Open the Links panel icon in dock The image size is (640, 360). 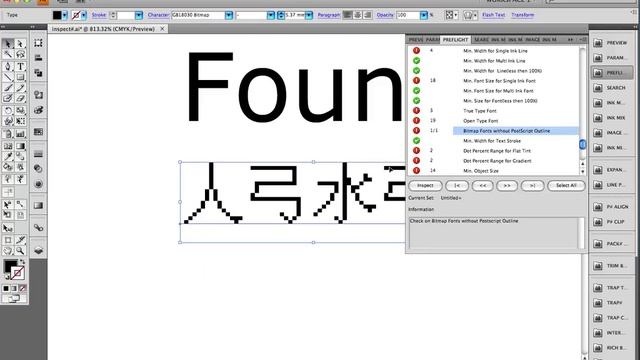[38, 227]
